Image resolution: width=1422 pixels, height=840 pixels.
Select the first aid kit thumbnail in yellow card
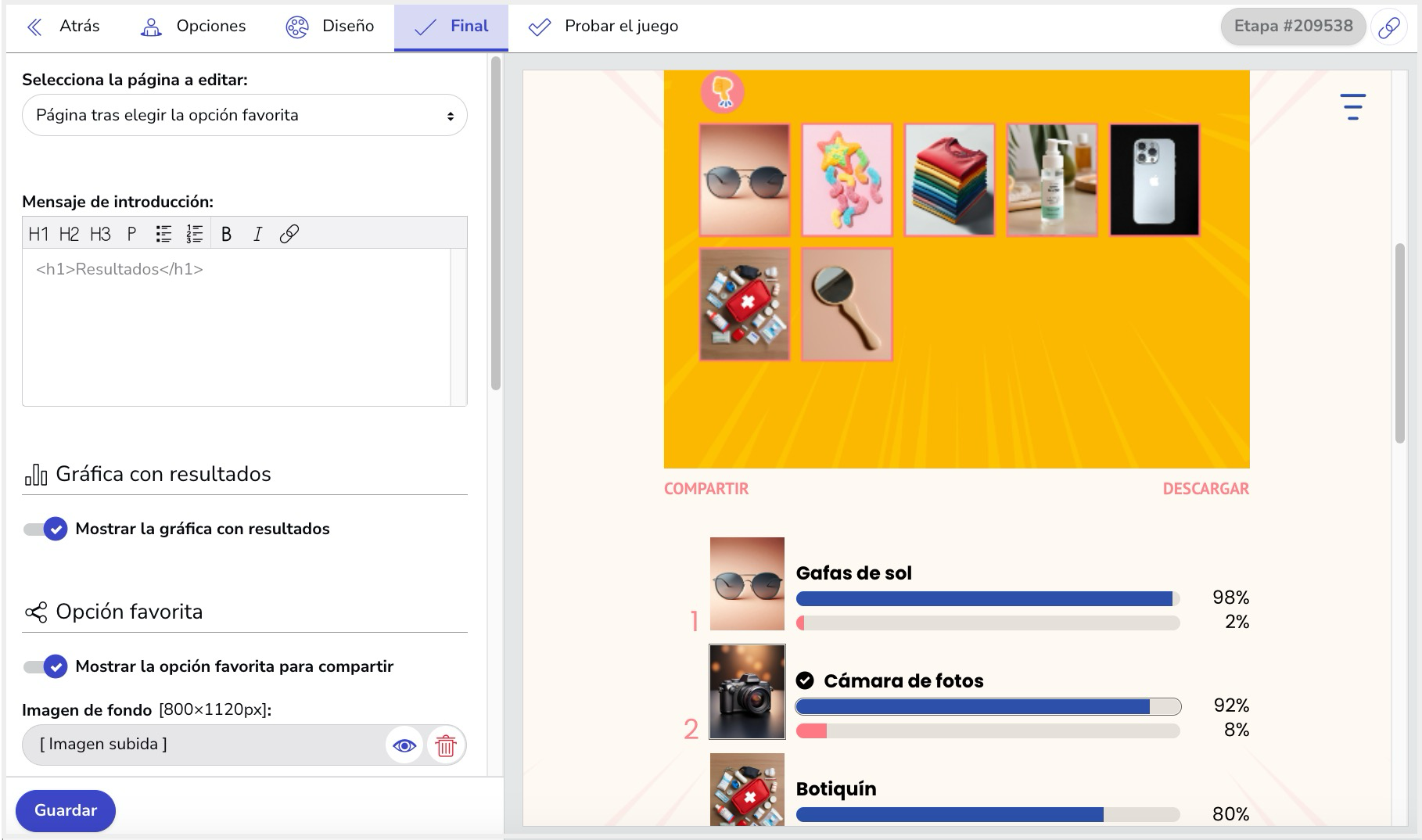coord(745,304)
